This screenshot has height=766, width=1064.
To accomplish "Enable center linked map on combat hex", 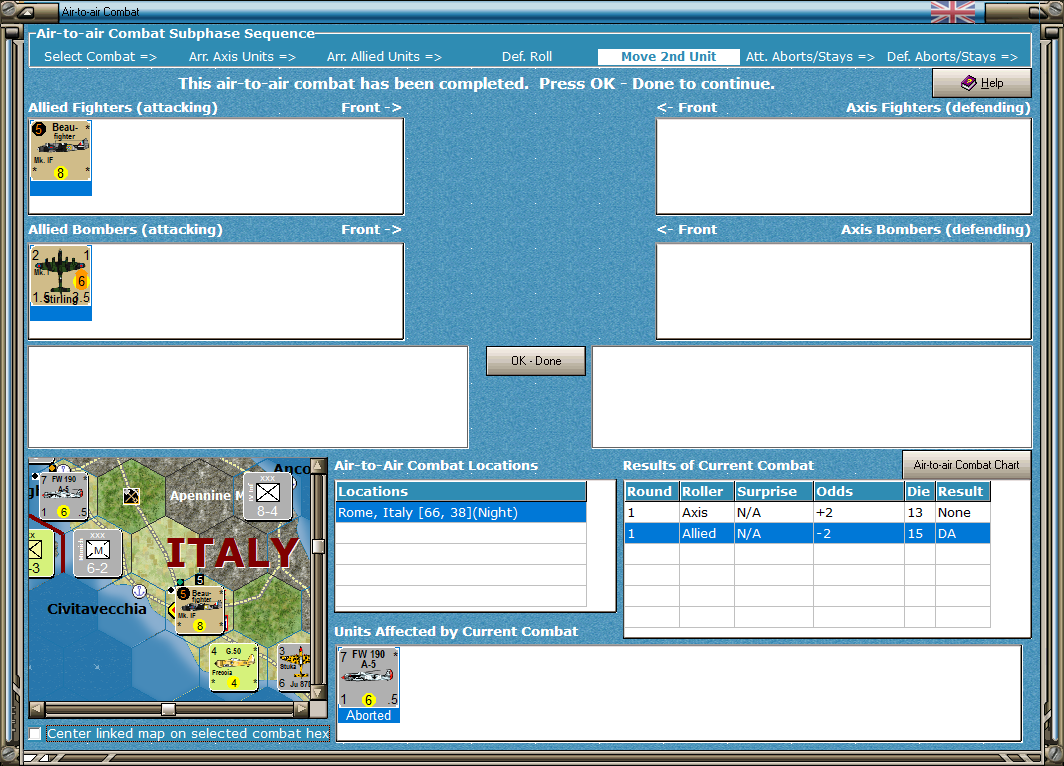I will (x=35, y=733).
